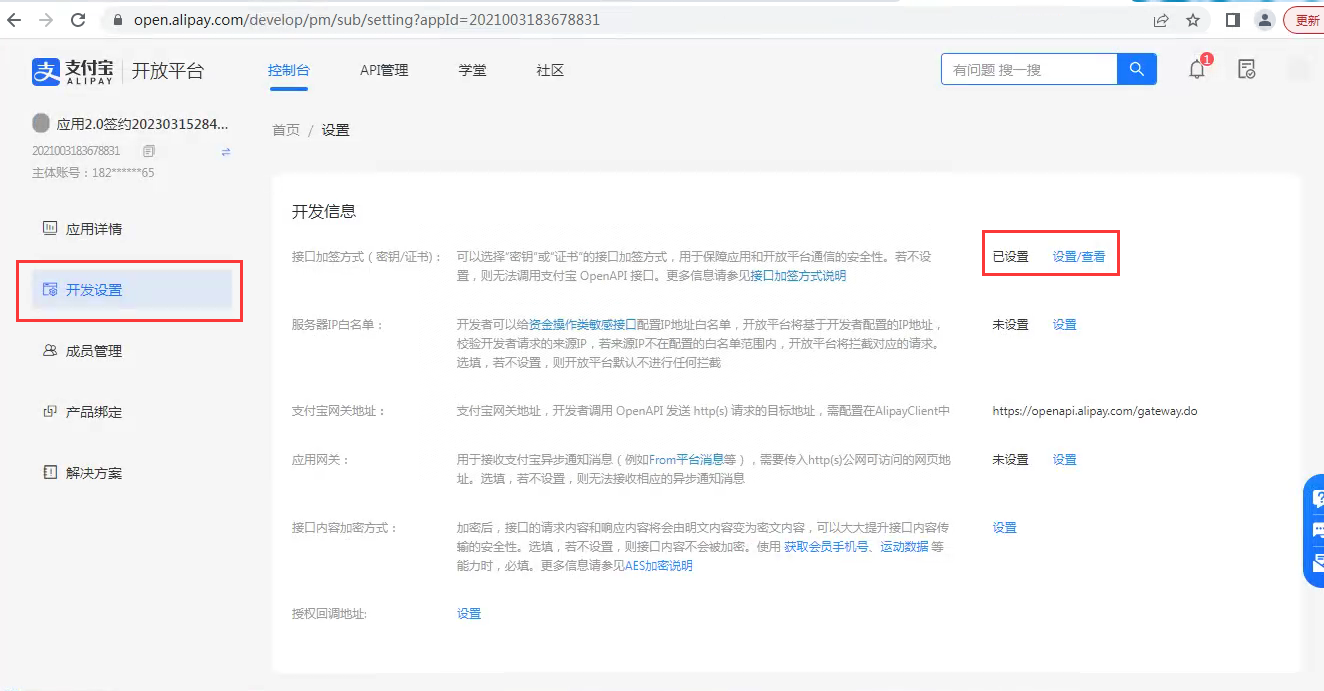
Task: Click the grey app avatar circle
Action: 41,123
